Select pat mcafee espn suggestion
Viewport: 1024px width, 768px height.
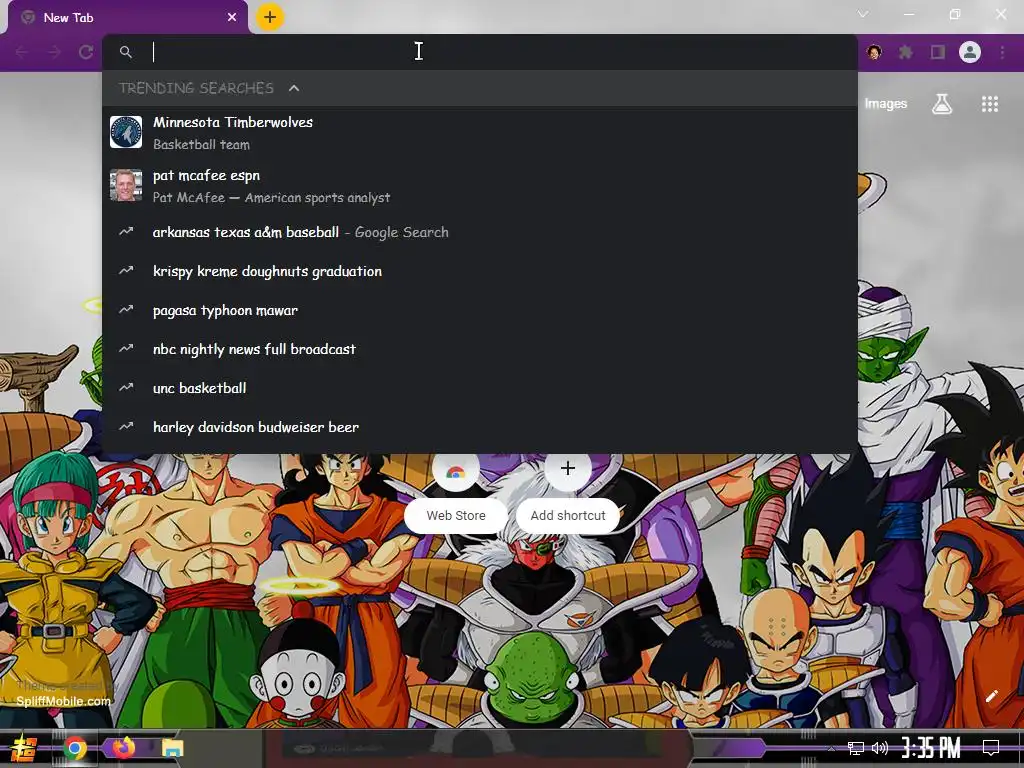pos(479,186)
